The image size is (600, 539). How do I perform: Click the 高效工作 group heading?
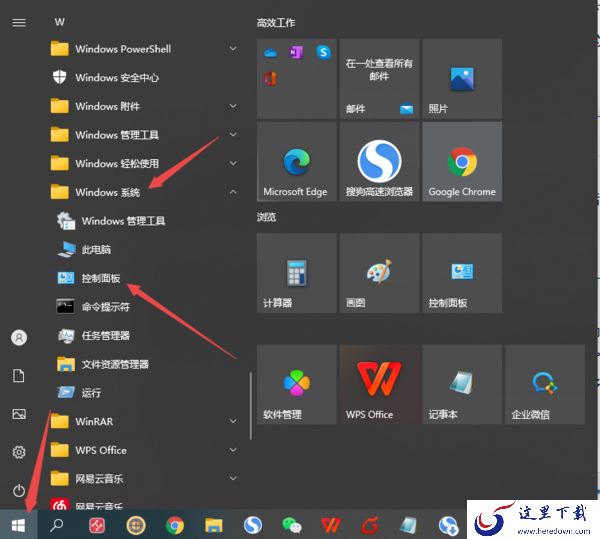coord(276,23)
